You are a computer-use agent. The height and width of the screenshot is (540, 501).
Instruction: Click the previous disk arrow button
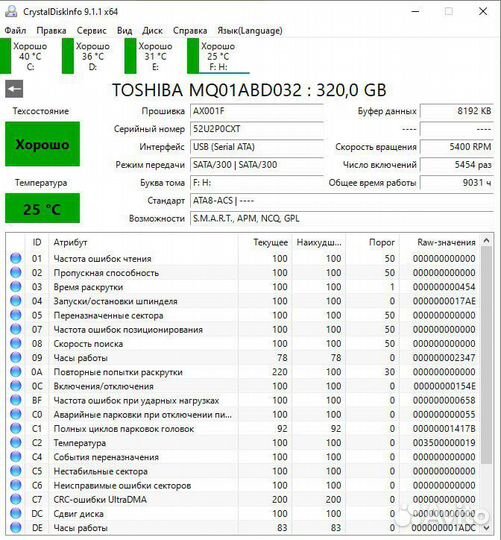pyautogui.click(x=14, y=89)
